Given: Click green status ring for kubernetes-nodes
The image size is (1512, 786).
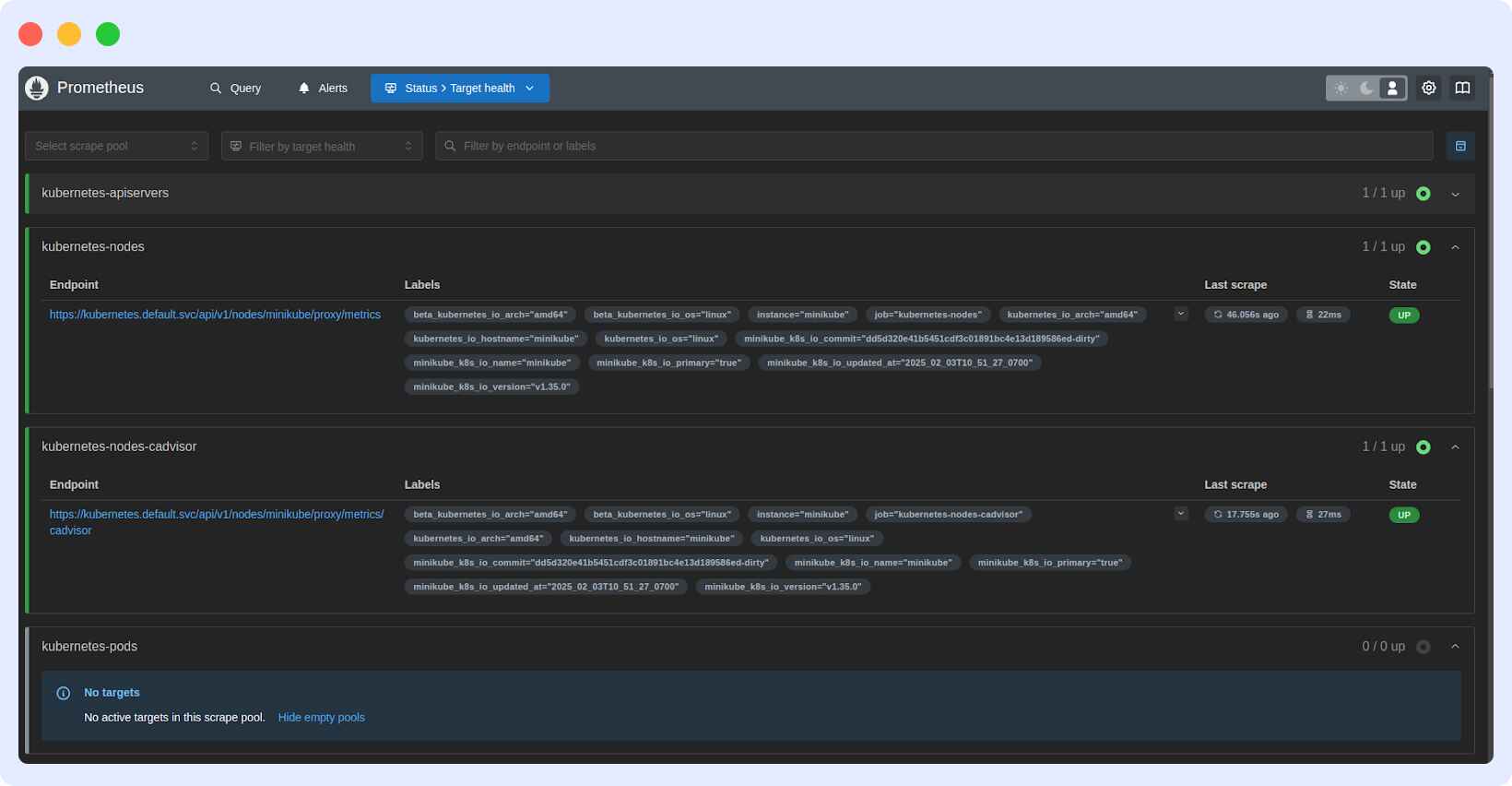Looking at the screenshot, I should point(1423,247).
